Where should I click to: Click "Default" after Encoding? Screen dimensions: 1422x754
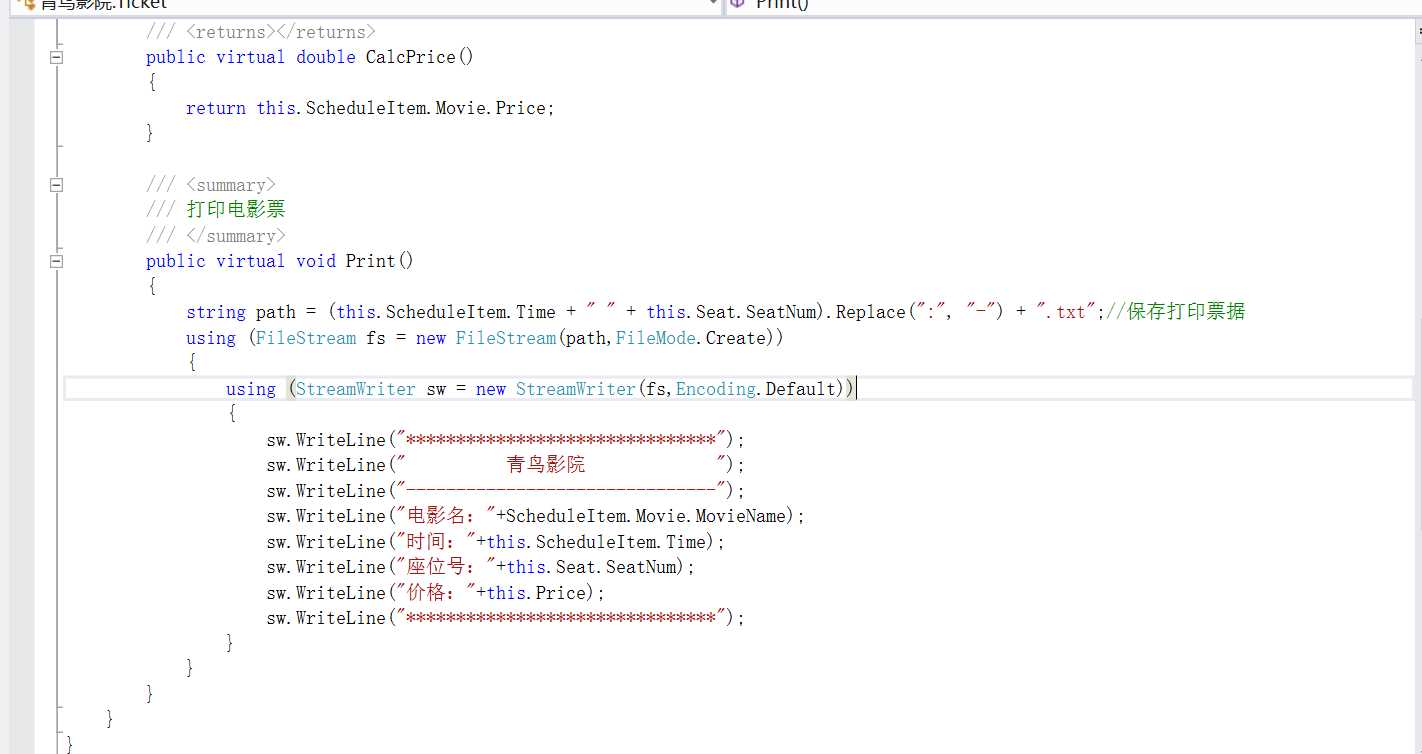[x=800, y=389]
